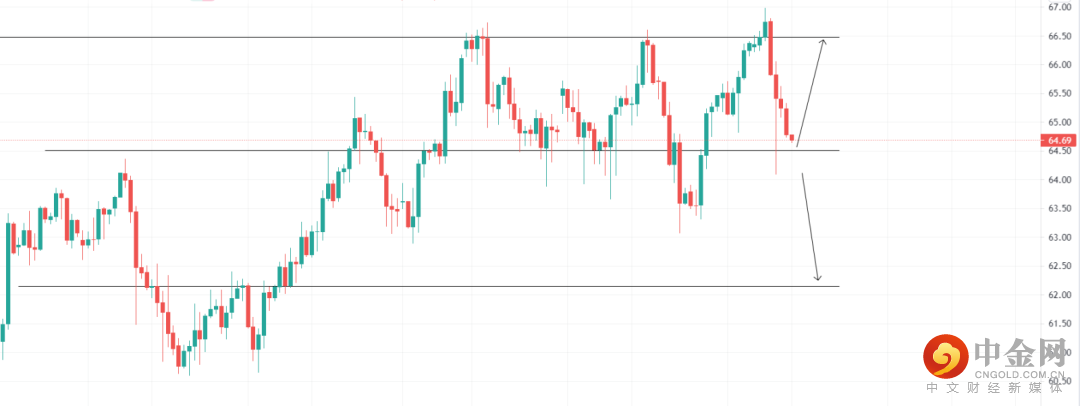Click the 65.00 price axis label
The image size is (1080, 406).
pos(1060,122)
